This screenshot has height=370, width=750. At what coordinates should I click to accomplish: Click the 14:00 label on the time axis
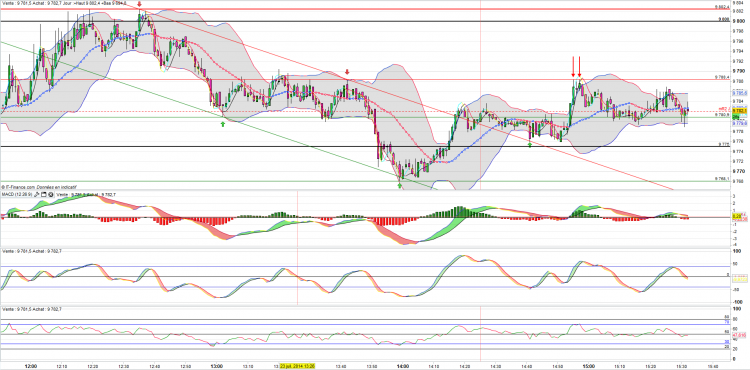point(403,366)
